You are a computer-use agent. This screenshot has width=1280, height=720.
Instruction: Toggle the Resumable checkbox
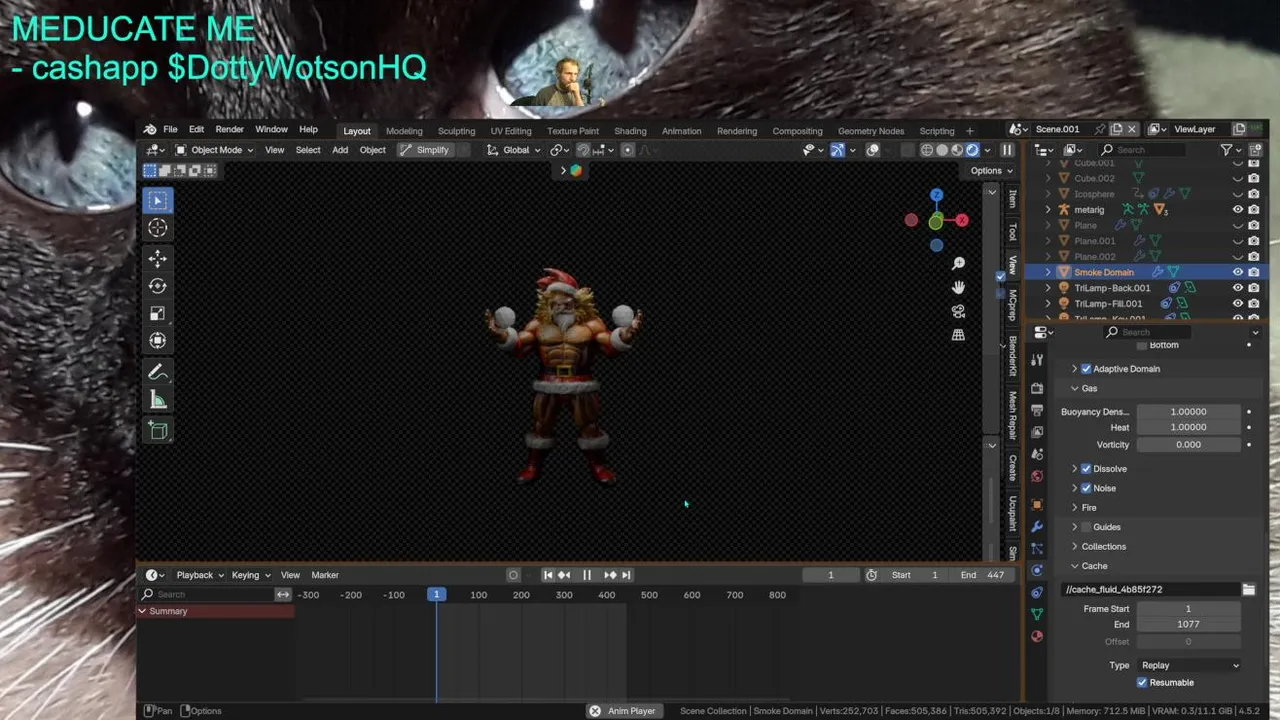tap(1142, 683)
